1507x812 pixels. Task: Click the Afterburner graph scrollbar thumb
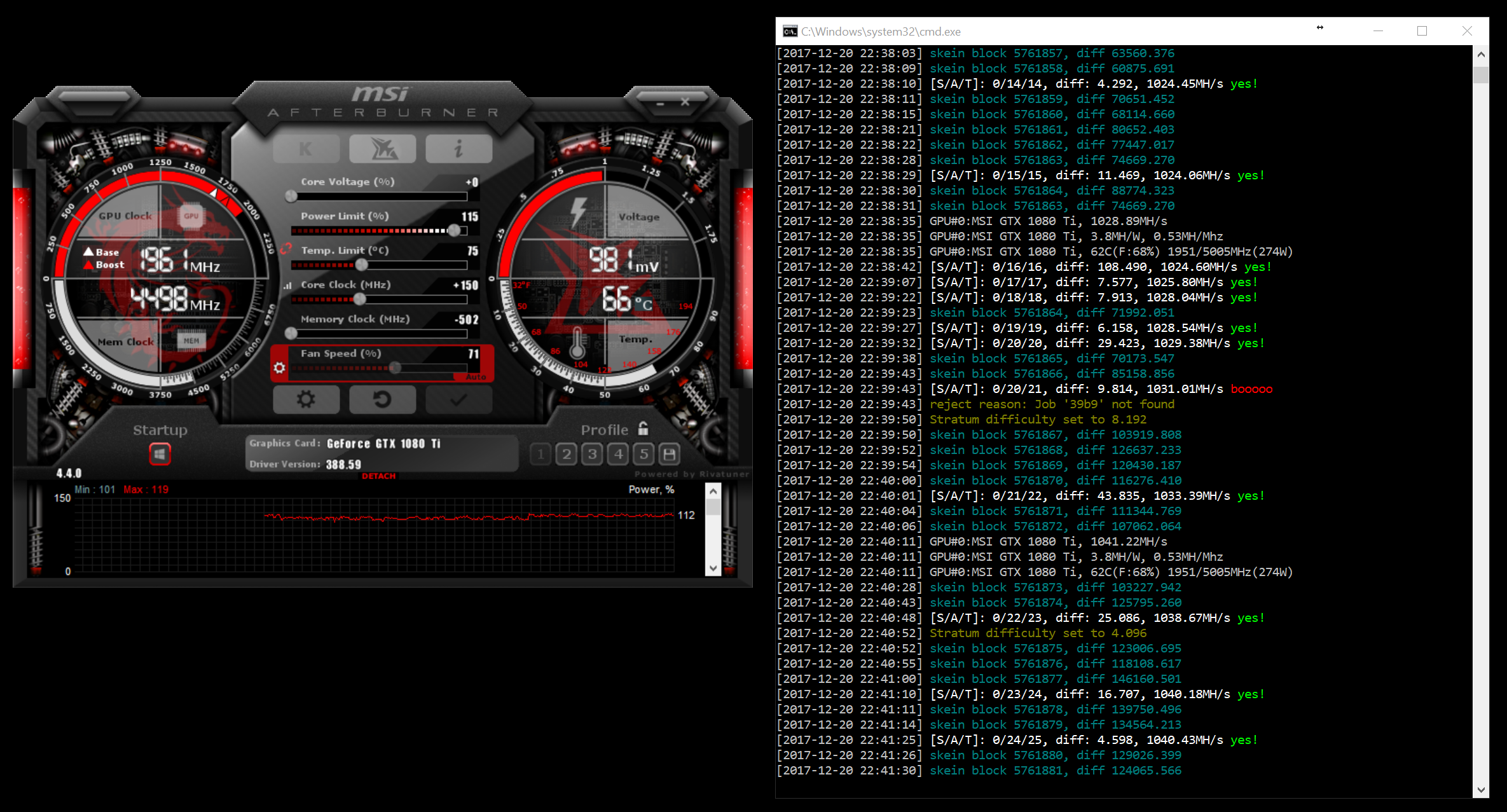tap(713, 507)
